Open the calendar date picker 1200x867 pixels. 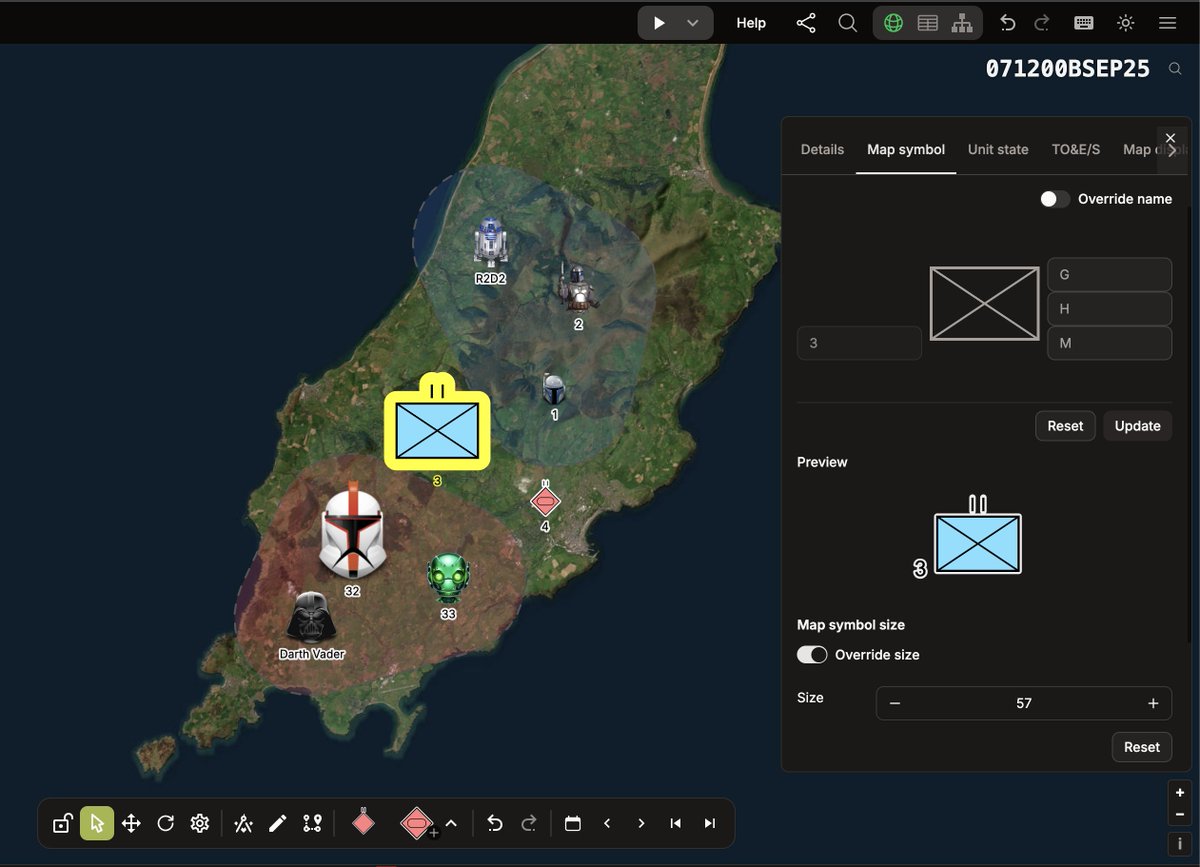coord(573,823)
